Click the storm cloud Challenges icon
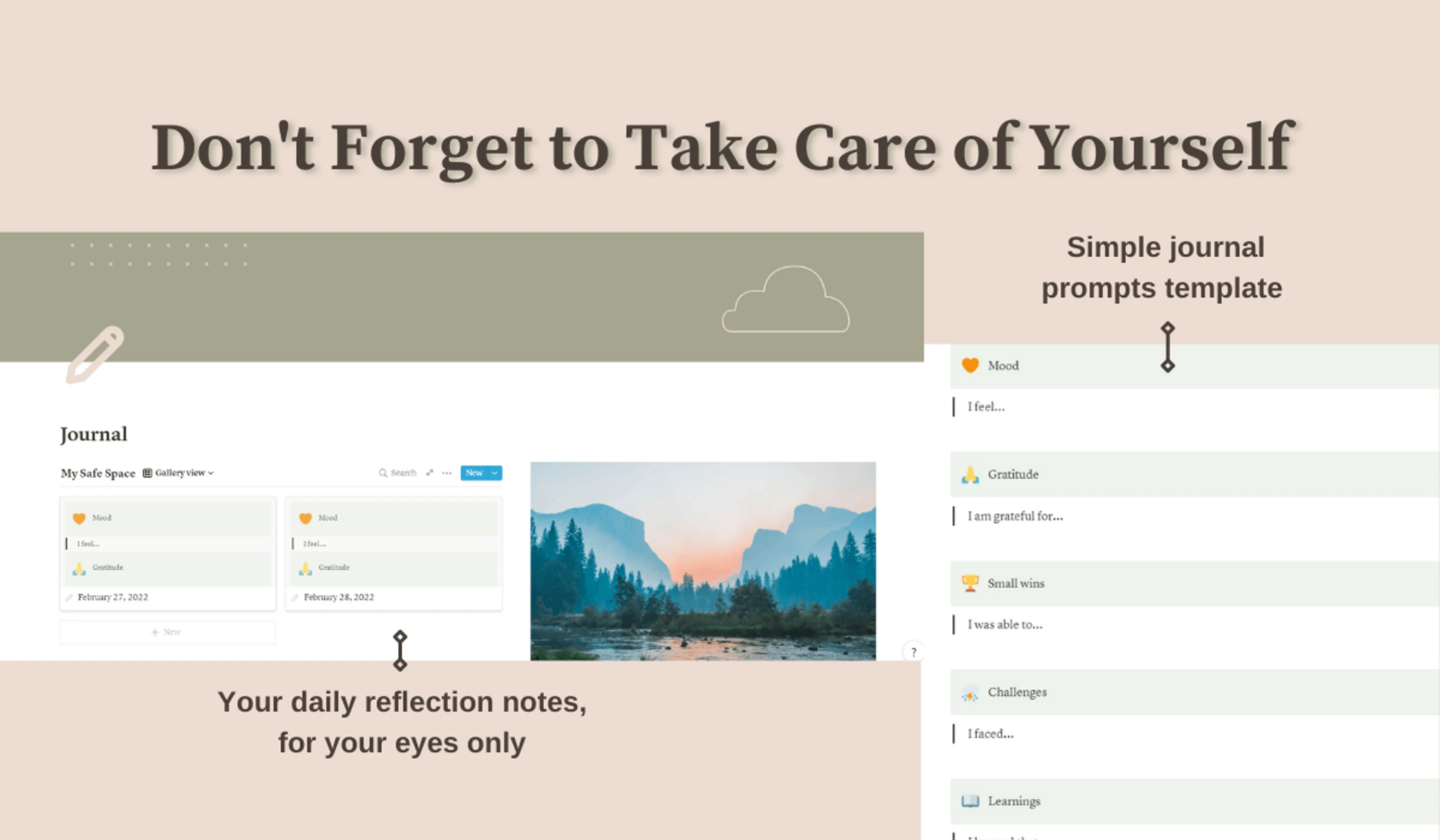 (970, 694)
